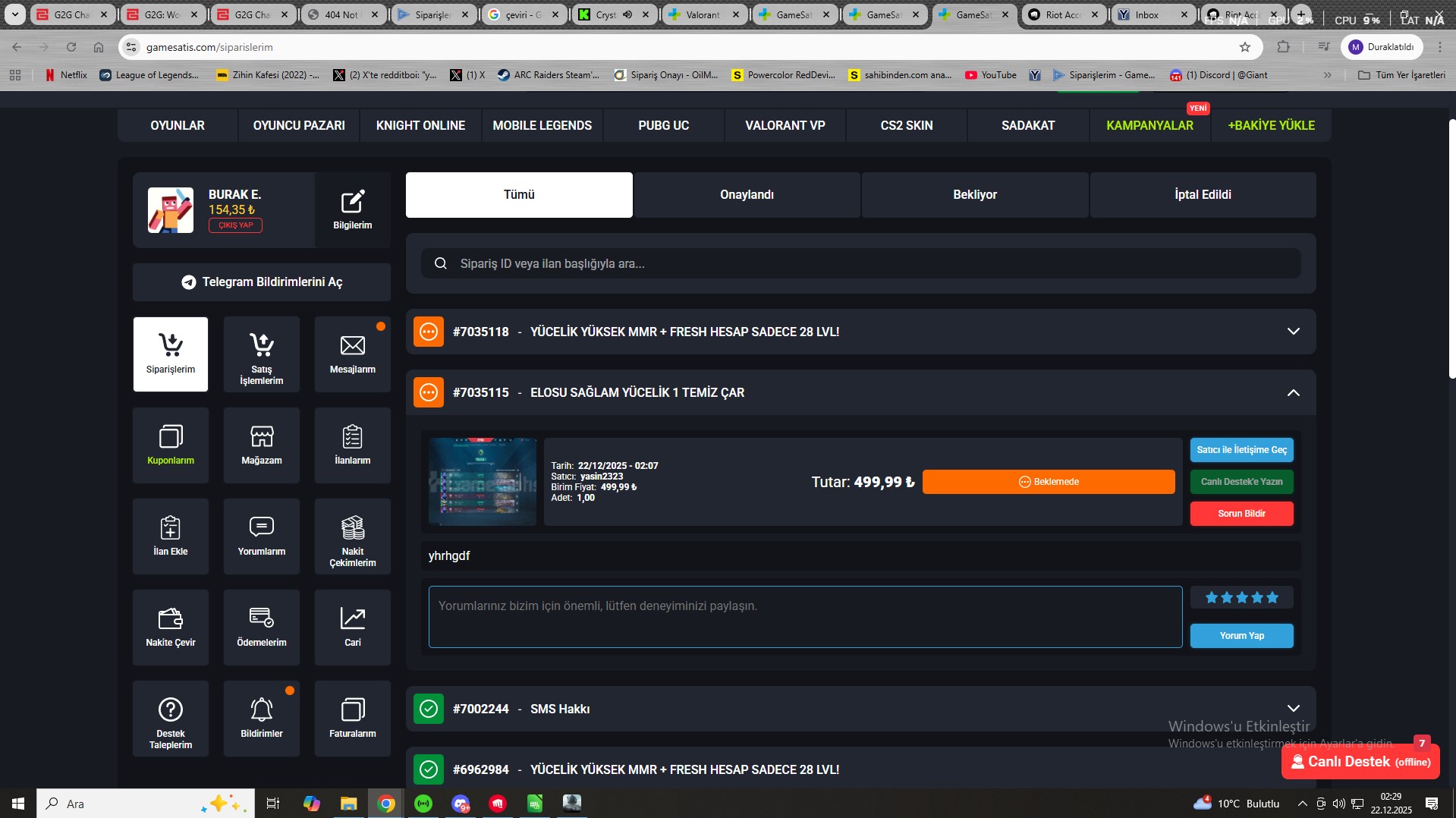
Task: Click pending status icon of order #7035118
Action: [x=429, y=332]
